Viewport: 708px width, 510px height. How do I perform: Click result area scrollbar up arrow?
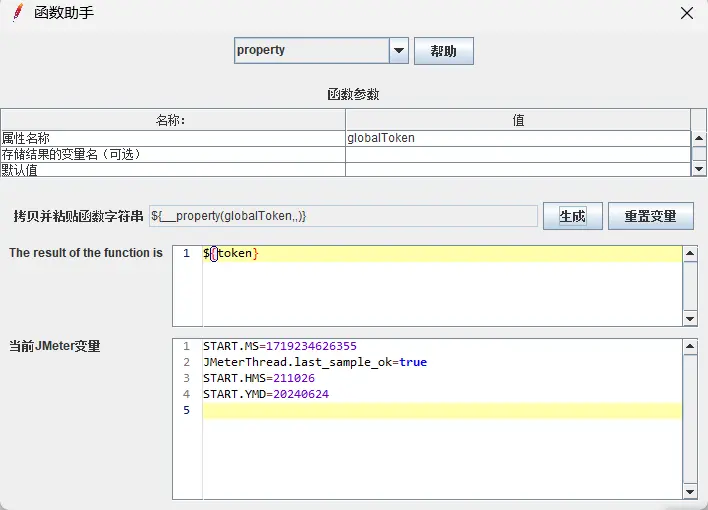690,254
